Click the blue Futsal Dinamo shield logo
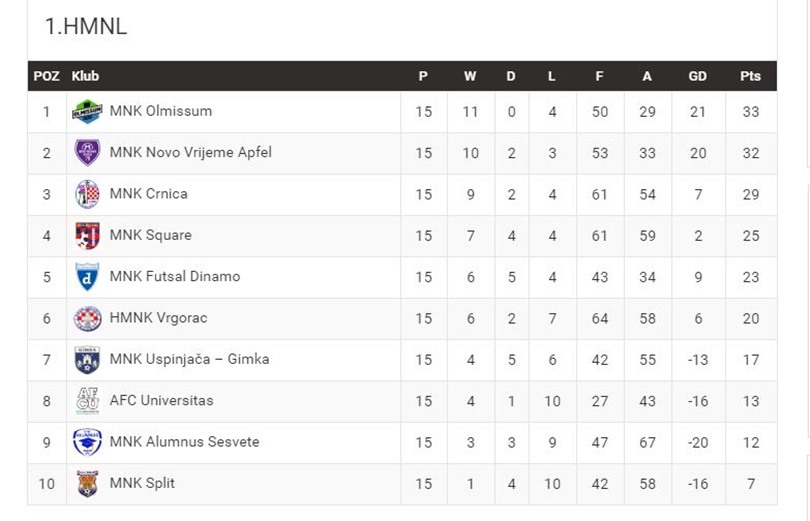 (x=87, y=277)
